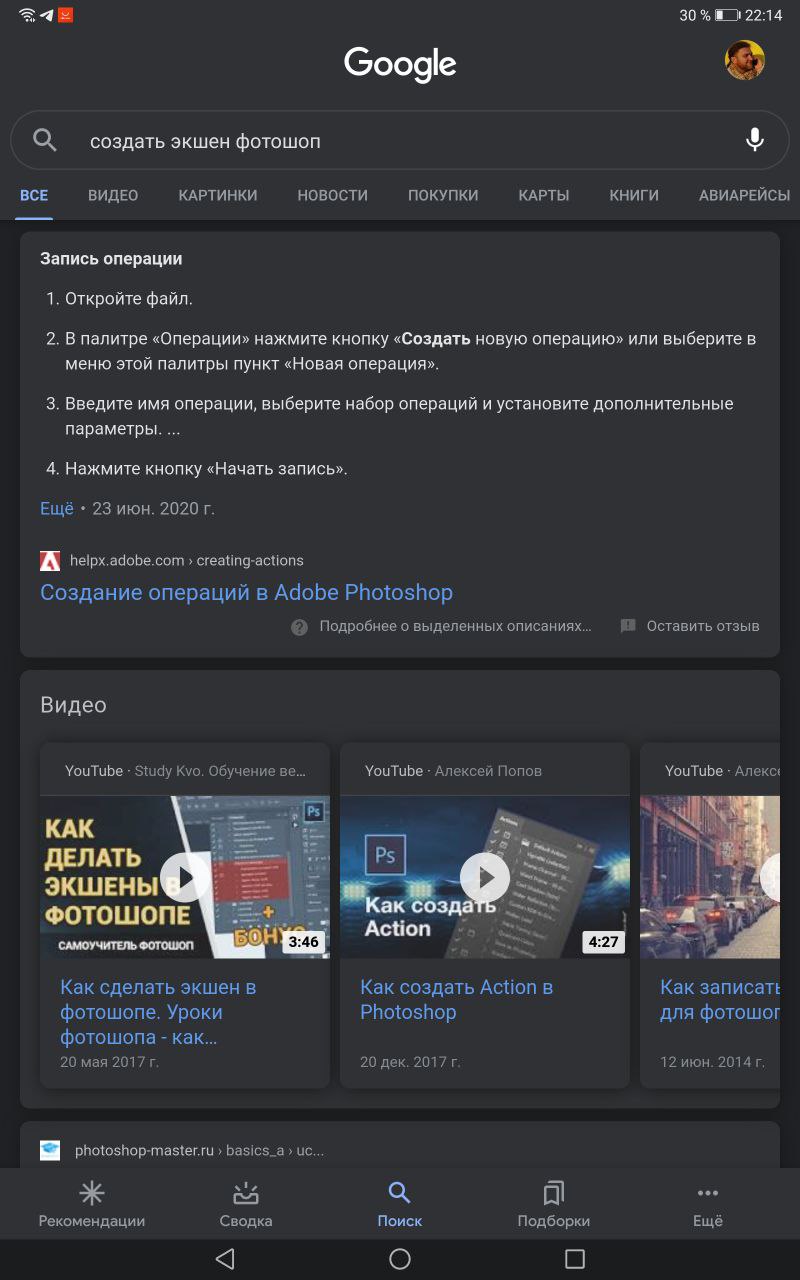The height and width of the screenshot is (1280, 800).
Task: Tap the magnifier icon in search bar
Action: 45,140
